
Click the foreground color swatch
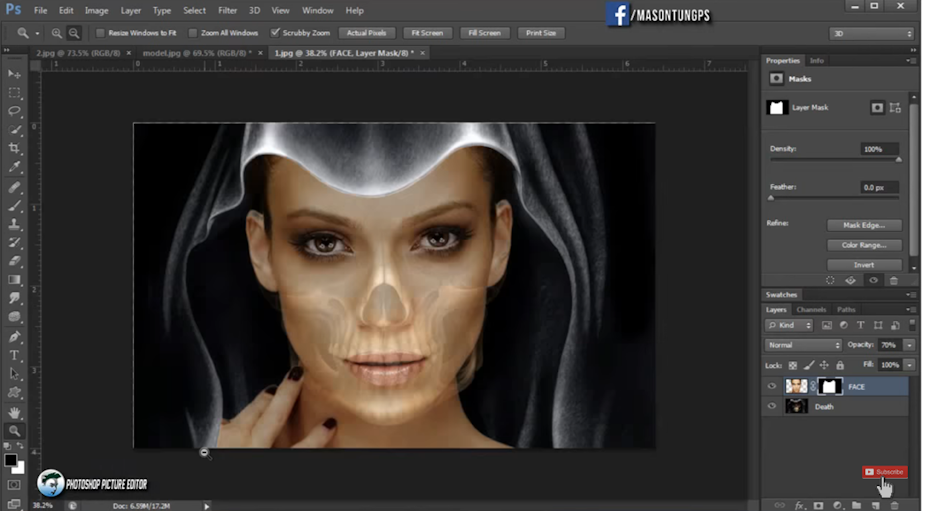click(10, 460)
